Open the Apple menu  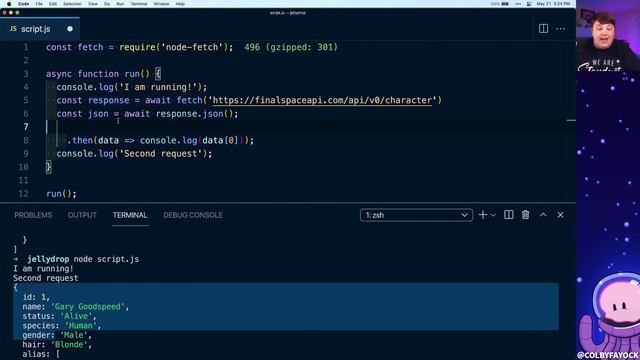tap(9, 4)
